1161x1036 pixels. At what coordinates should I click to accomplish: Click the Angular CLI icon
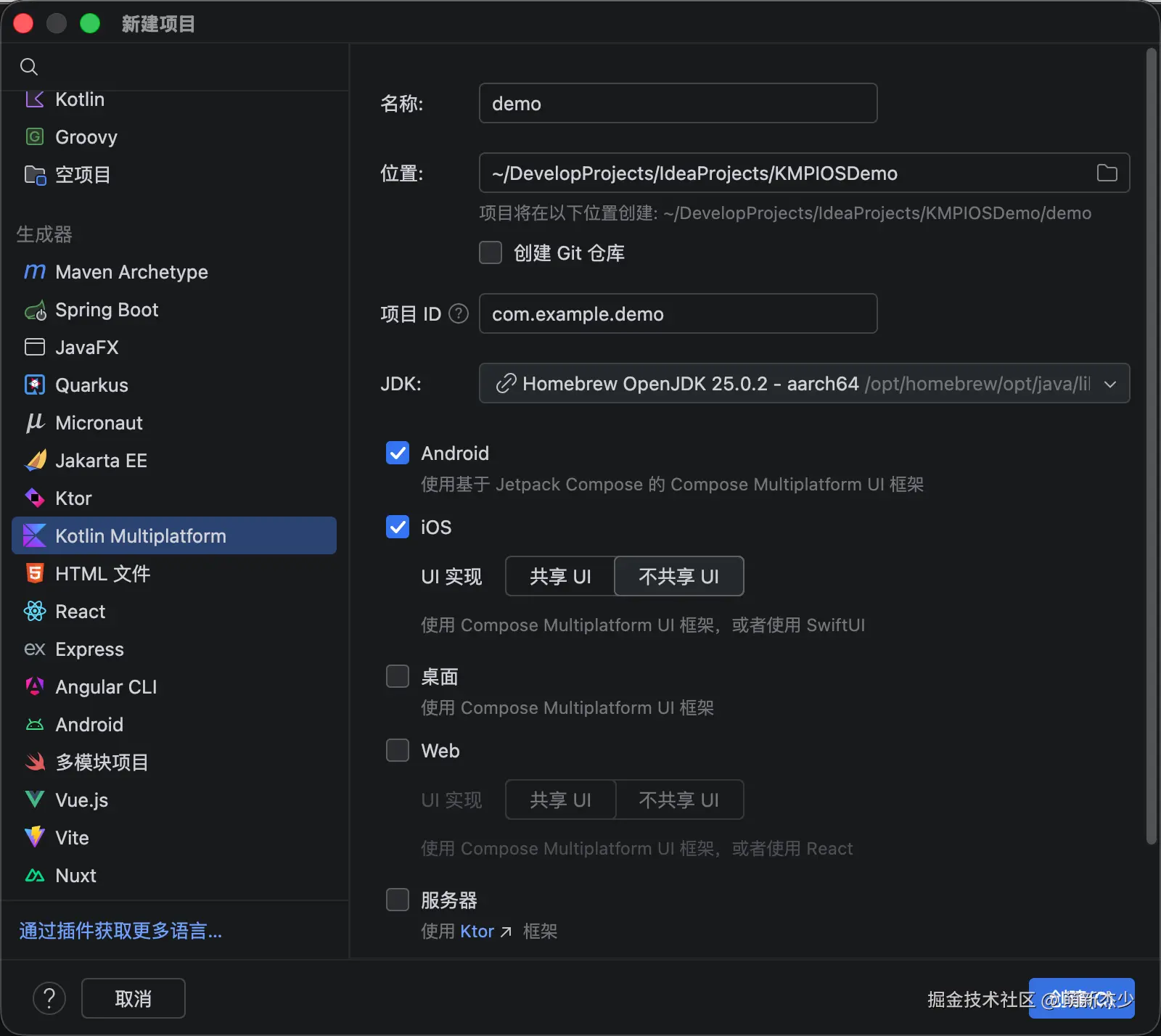point(35,687)
